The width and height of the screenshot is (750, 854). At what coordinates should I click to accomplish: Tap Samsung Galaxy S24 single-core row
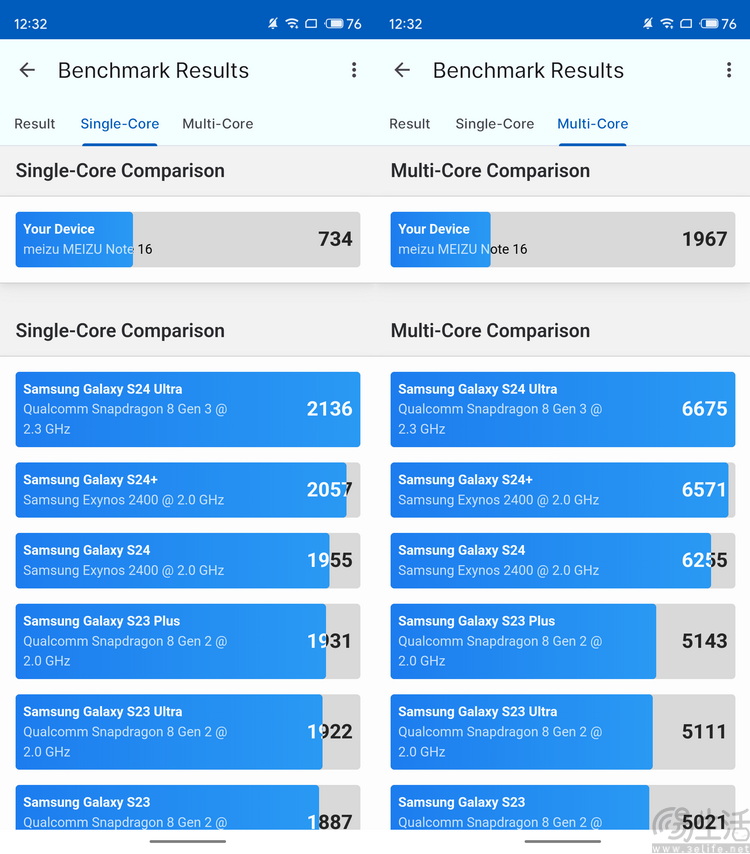coord(187,560)
